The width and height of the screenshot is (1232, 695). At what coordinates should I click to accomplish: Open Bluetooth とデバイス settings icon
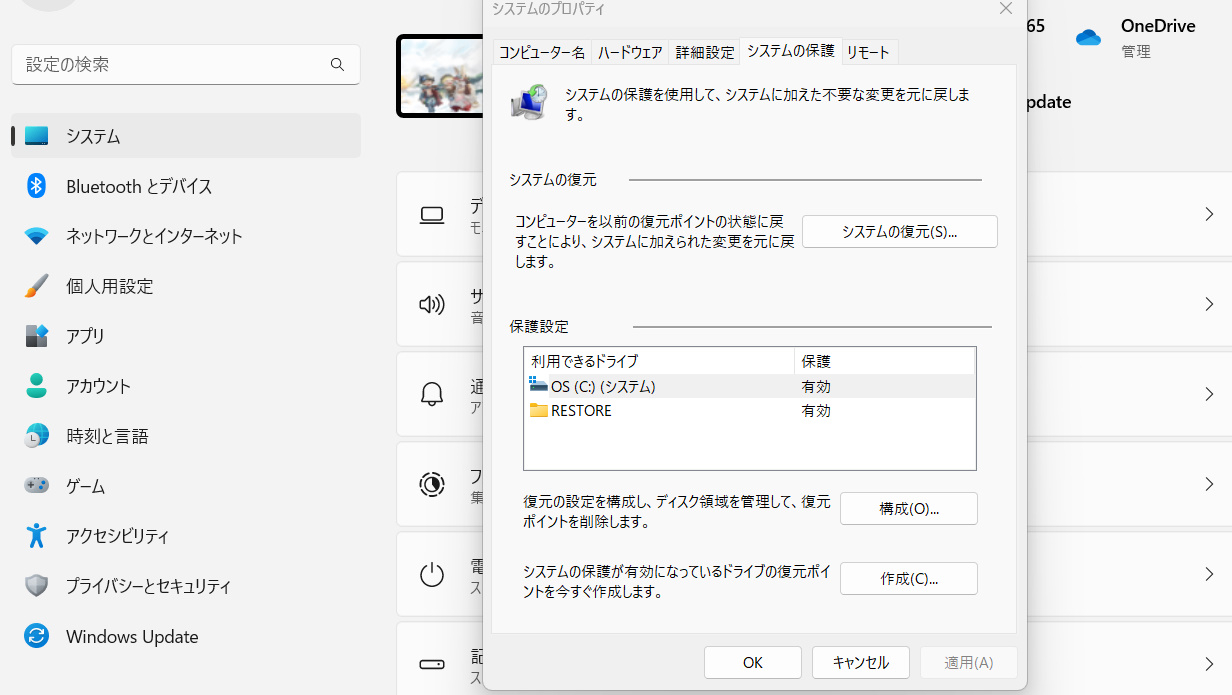pos(37,186)
